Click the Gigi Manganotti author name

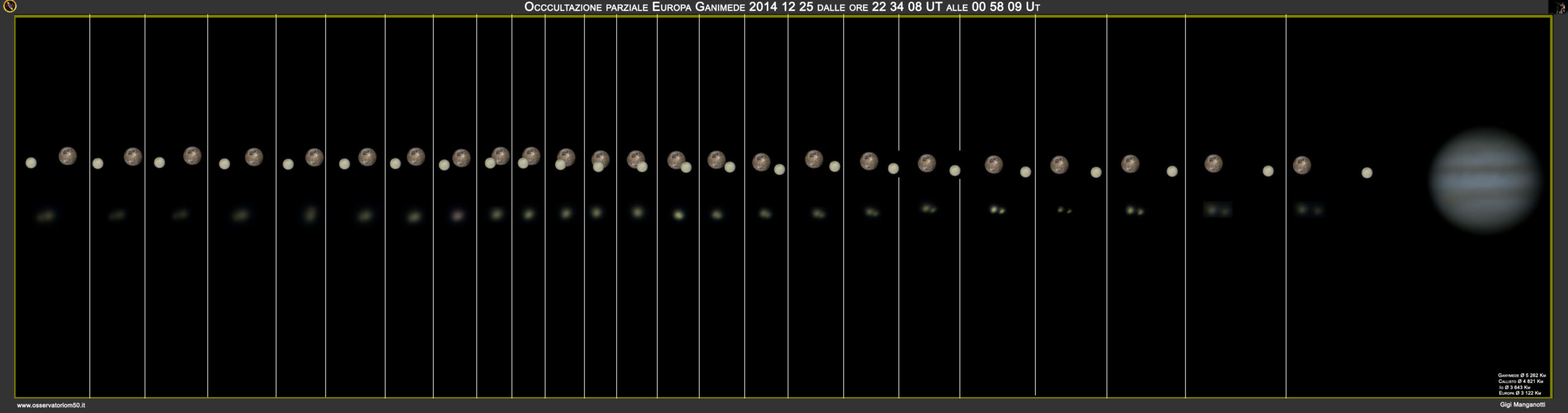click(1522, 404)
